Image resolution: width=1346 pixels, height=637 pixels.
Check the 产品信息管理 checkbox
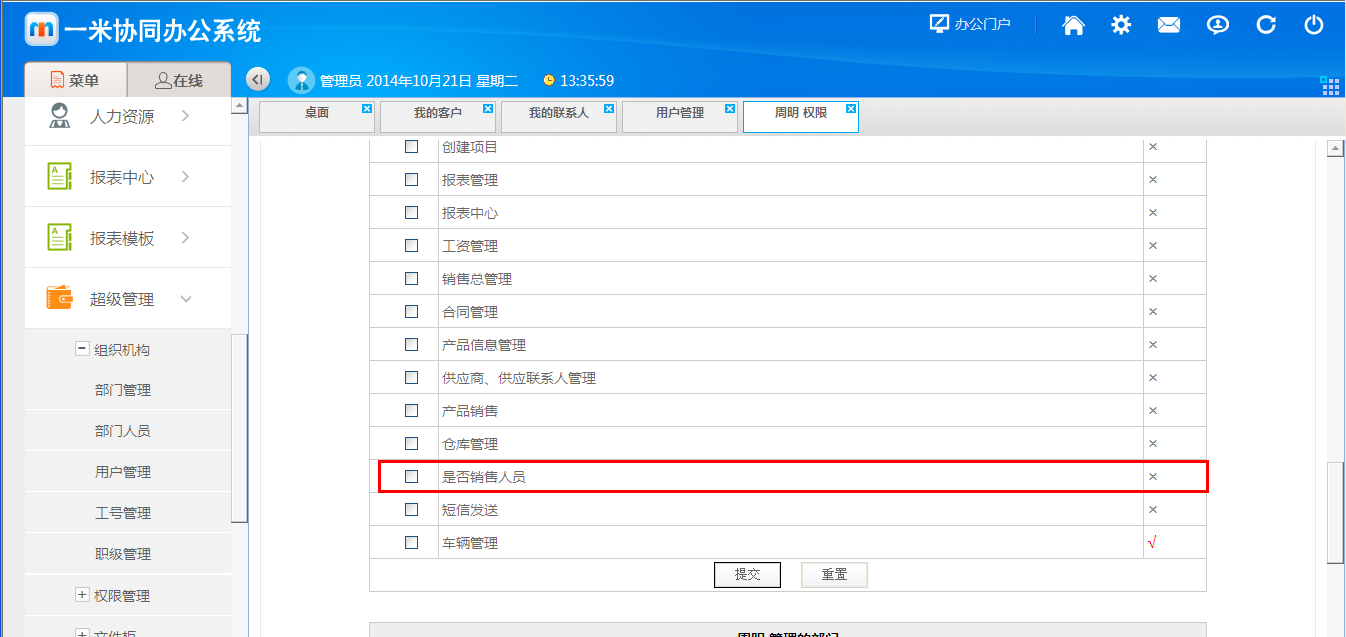point(411,345)
